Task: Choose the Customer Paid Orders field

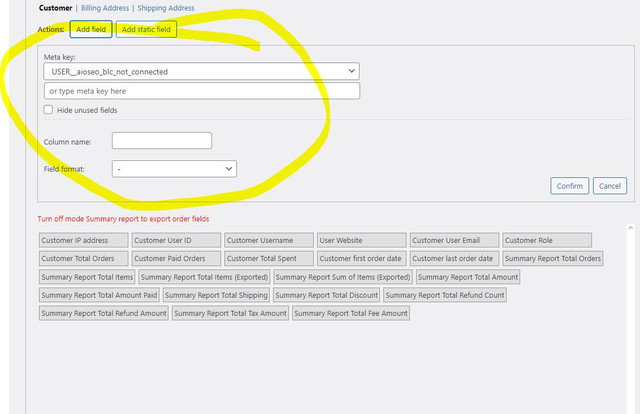Action: (176, 258)
